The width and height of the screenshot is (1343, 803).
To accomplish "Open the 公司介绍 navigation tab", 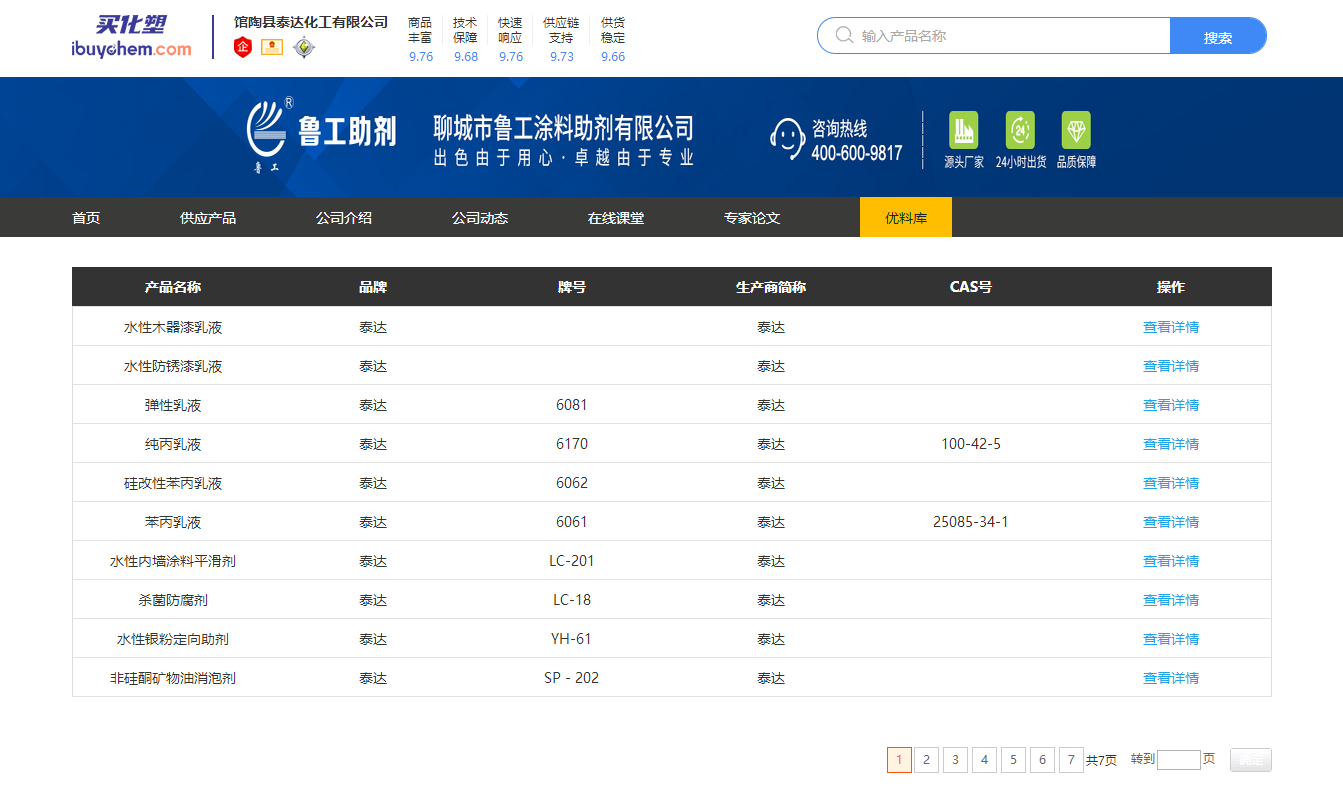I will coord(344,217).
